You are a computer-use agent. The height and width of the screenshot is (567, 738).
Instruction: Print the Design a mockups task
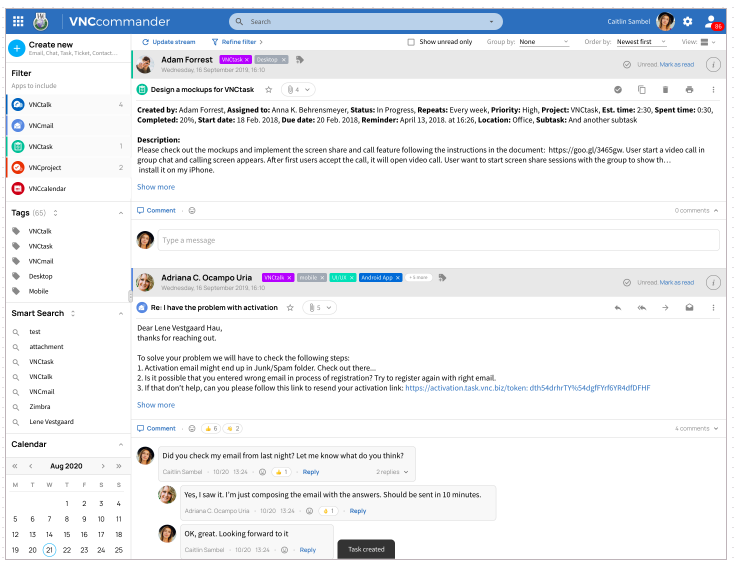(x=689, y=89)
